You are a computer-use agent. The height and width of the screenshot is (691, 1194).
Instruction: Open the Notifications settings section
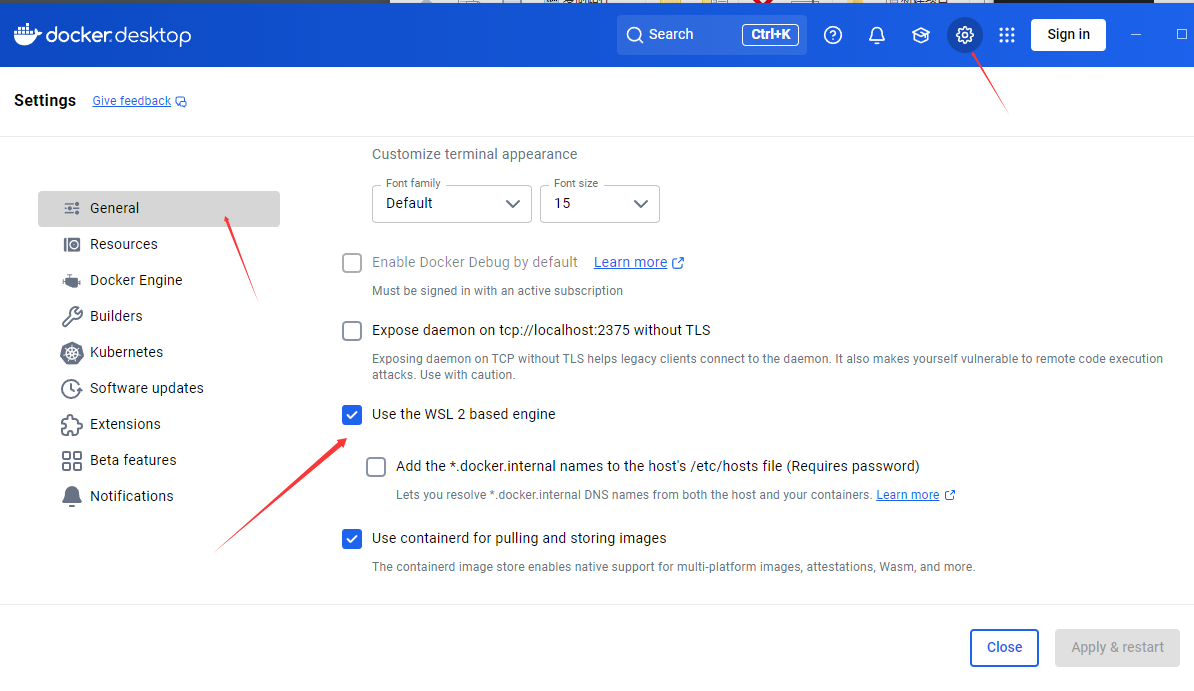point(159,497)
